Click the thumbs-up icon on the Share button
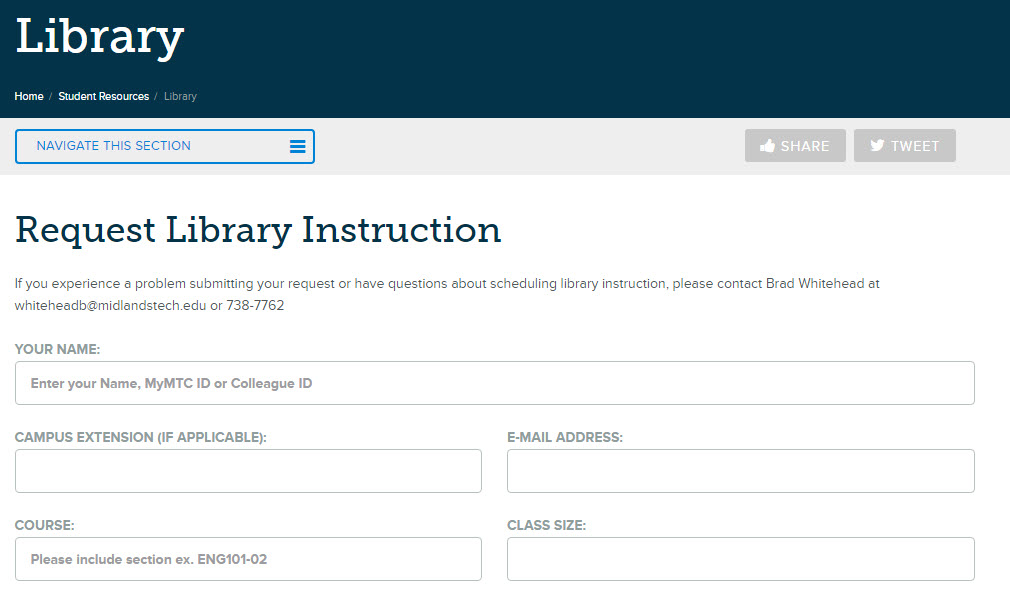This screenshot has height=600, width=1010. click(767, 145)
